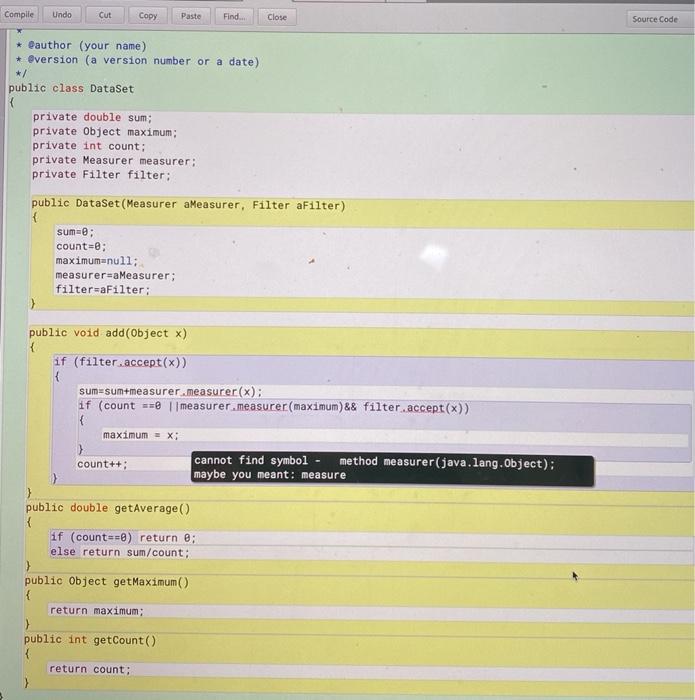This screenshot has height=700, width=695.
Task: Click line 'count++;'
Action: [x=102, y=464]
